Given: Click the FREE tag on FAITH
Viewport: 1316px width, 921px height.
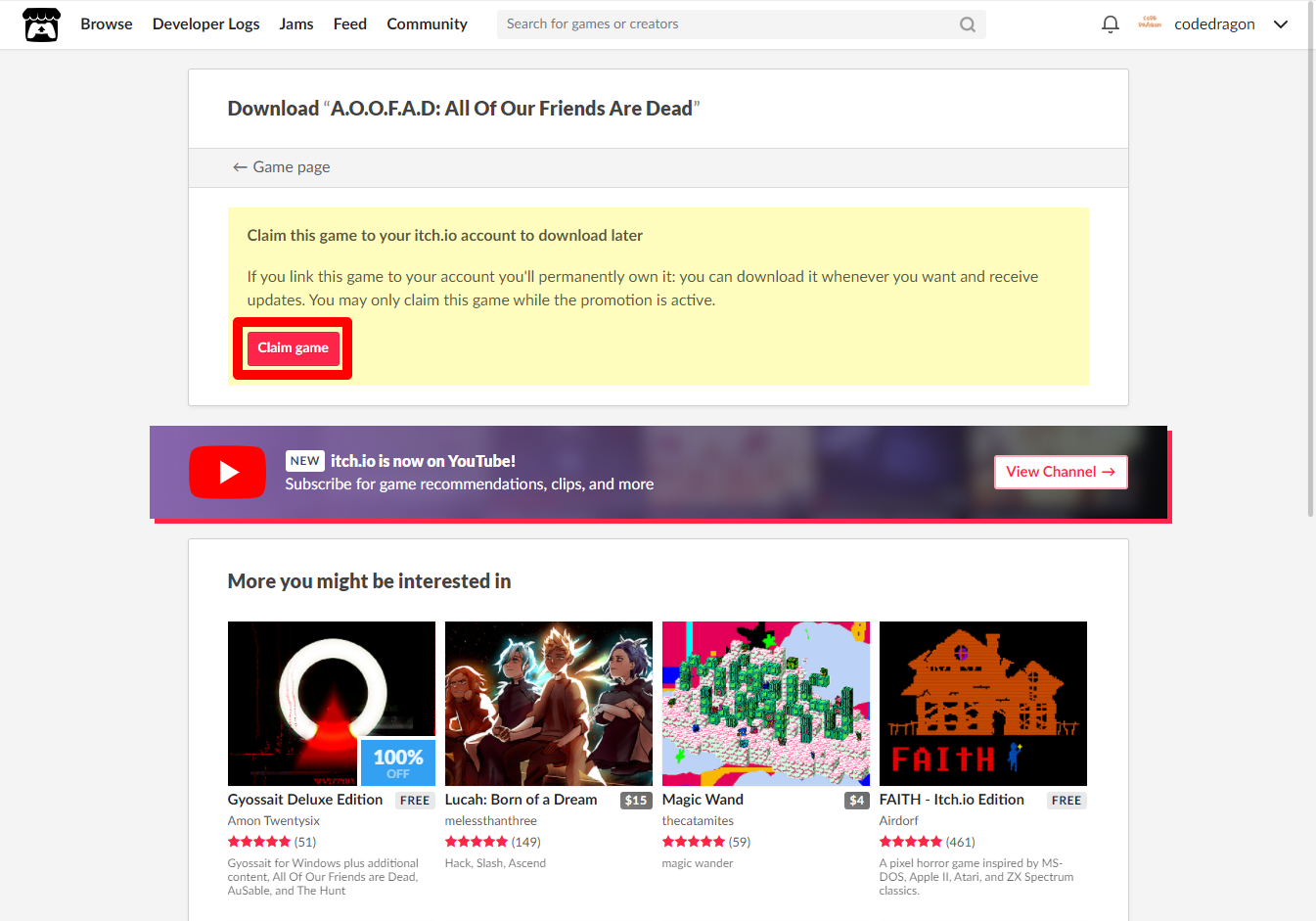Looking at the screenshot, I should 1066,801.
